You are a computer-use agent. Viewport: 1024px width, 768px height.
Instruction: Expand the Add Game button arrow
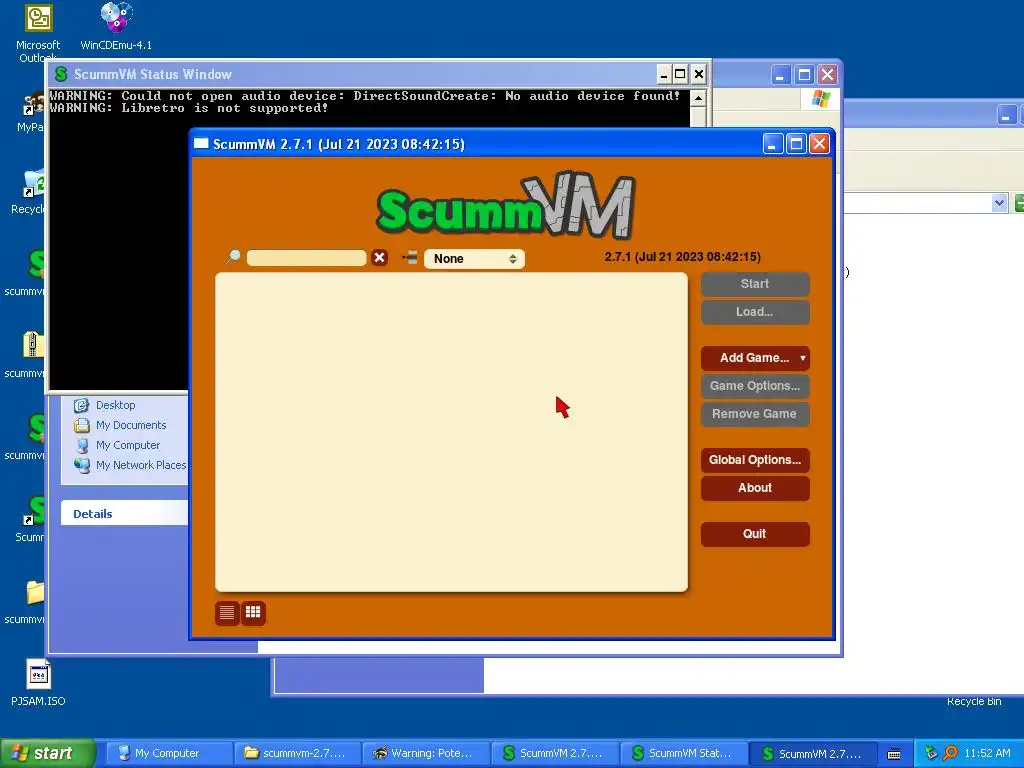tap(803, 358)
